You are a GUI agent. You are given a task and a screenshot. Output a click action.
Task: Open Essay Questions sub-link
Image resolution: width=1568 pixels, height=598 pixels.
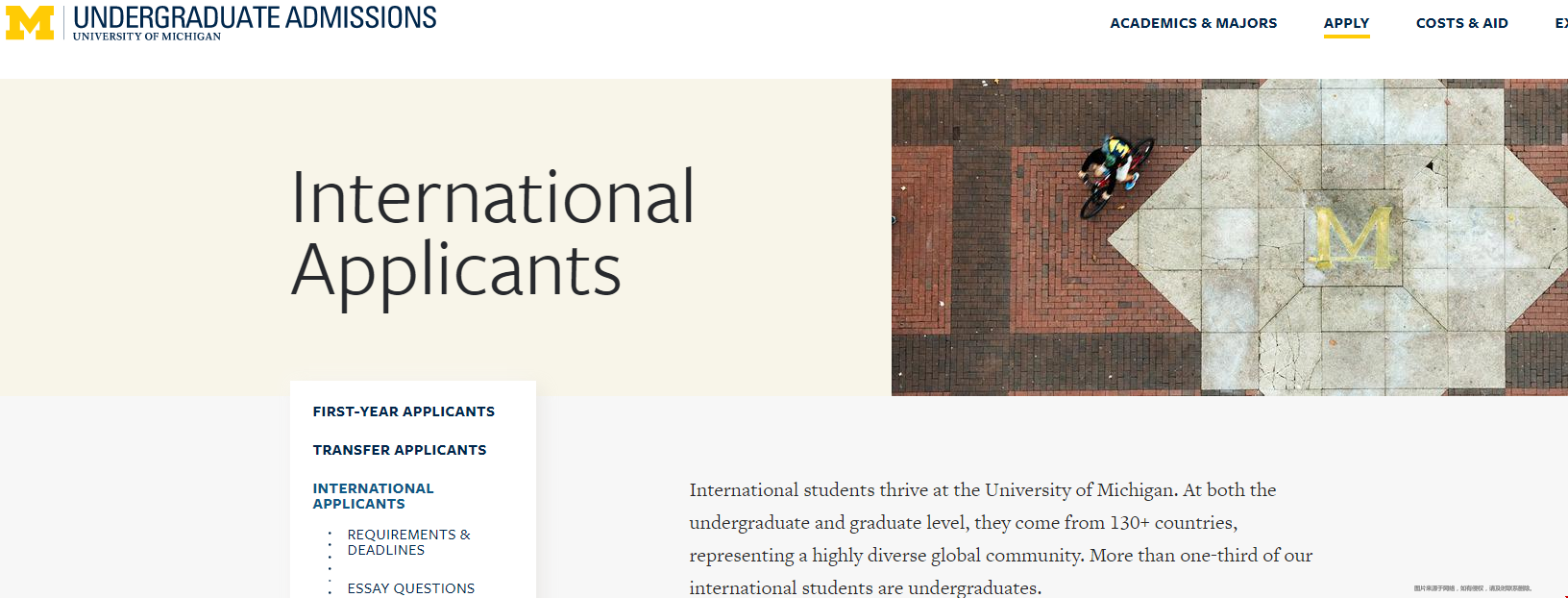click(411, 588)
